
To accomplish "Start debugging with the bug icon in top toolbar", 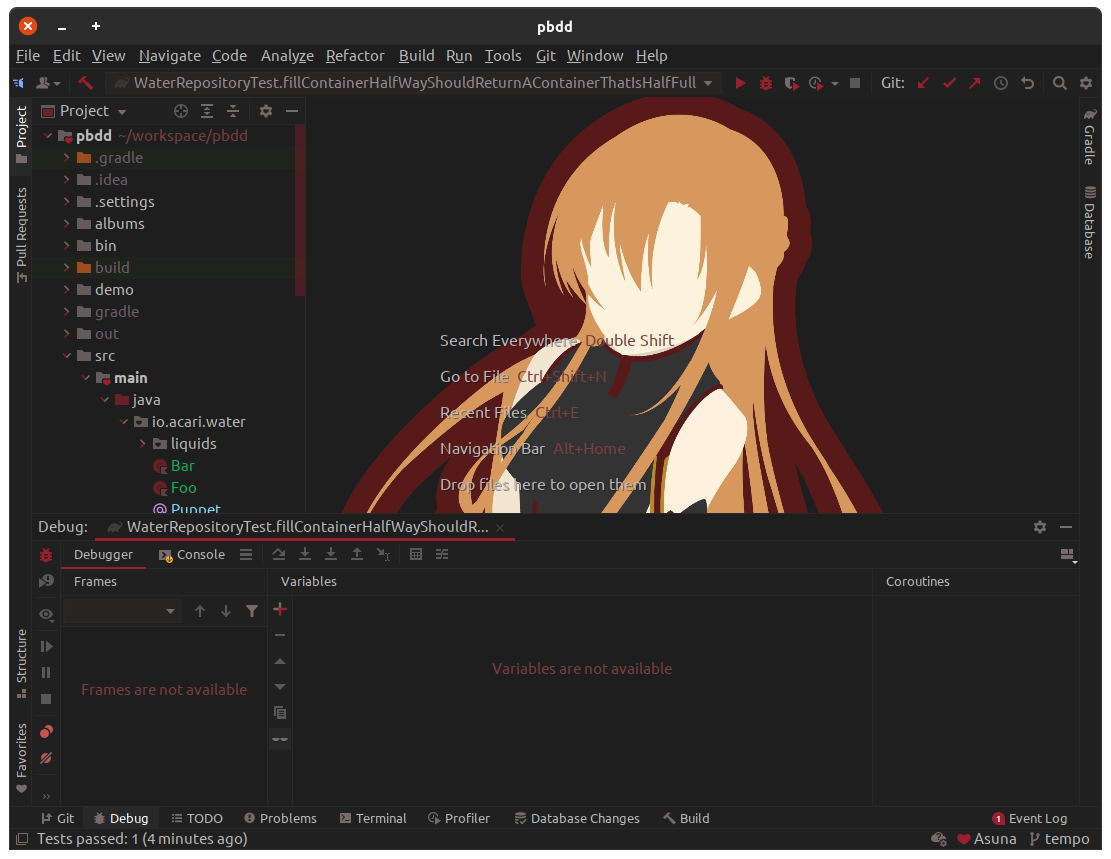I will pyautogui.click(x=766, y=83).
